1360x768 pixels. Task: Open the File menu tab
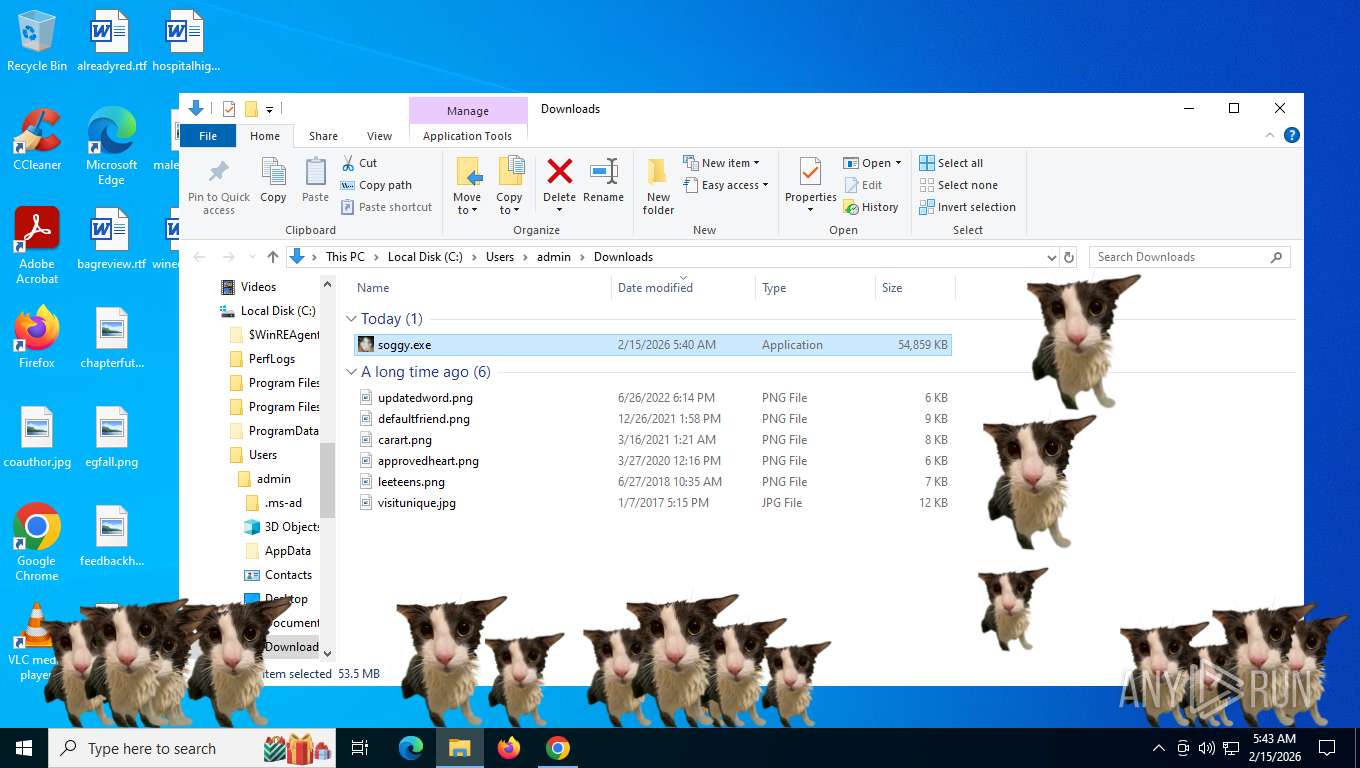tap(208, 136)
